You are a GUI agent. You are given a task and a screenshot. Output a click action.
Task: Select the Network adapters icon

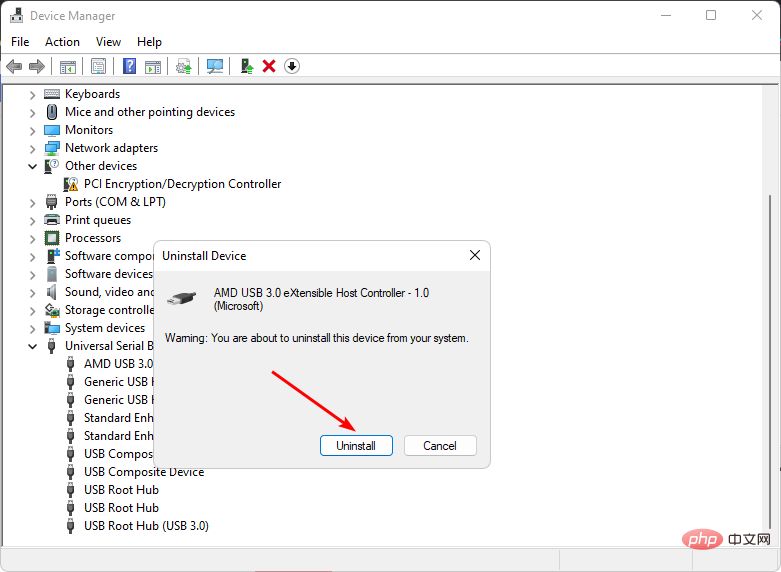point(52,148)
